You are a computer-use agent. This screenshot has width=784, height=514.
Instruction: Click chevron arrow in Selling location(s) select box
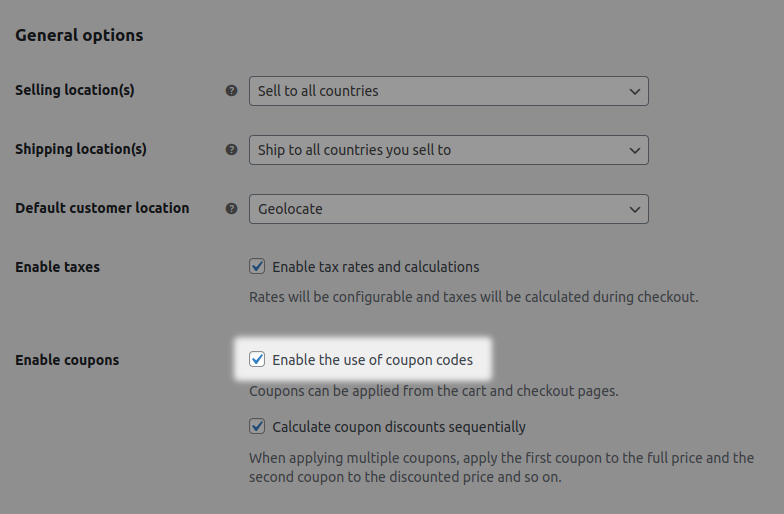point(634,92)
